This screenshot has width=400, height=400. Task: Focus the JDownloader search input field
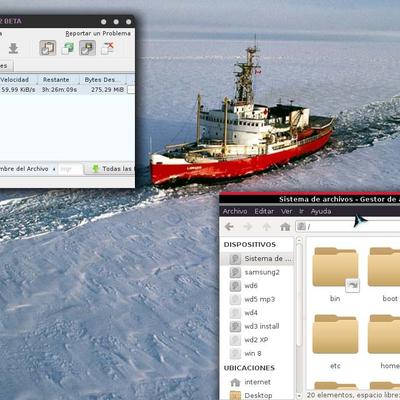coord(70,169)
